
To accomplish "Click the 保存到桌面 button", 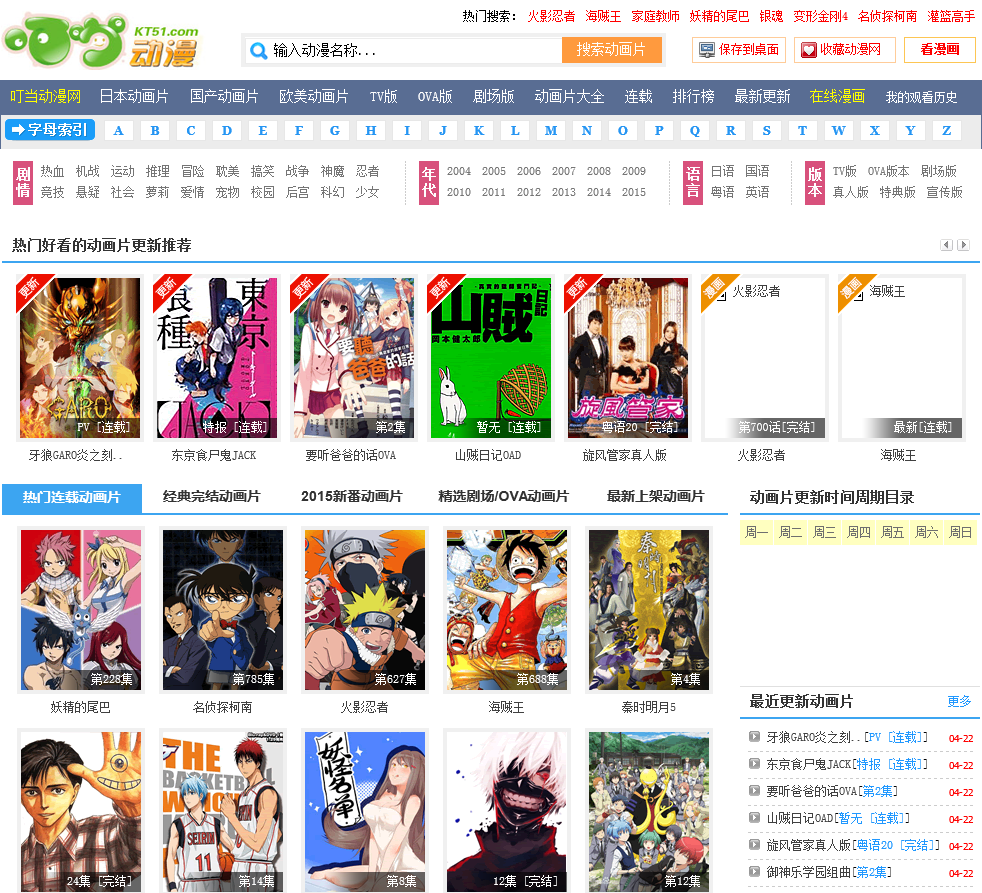I will [739, 50].
